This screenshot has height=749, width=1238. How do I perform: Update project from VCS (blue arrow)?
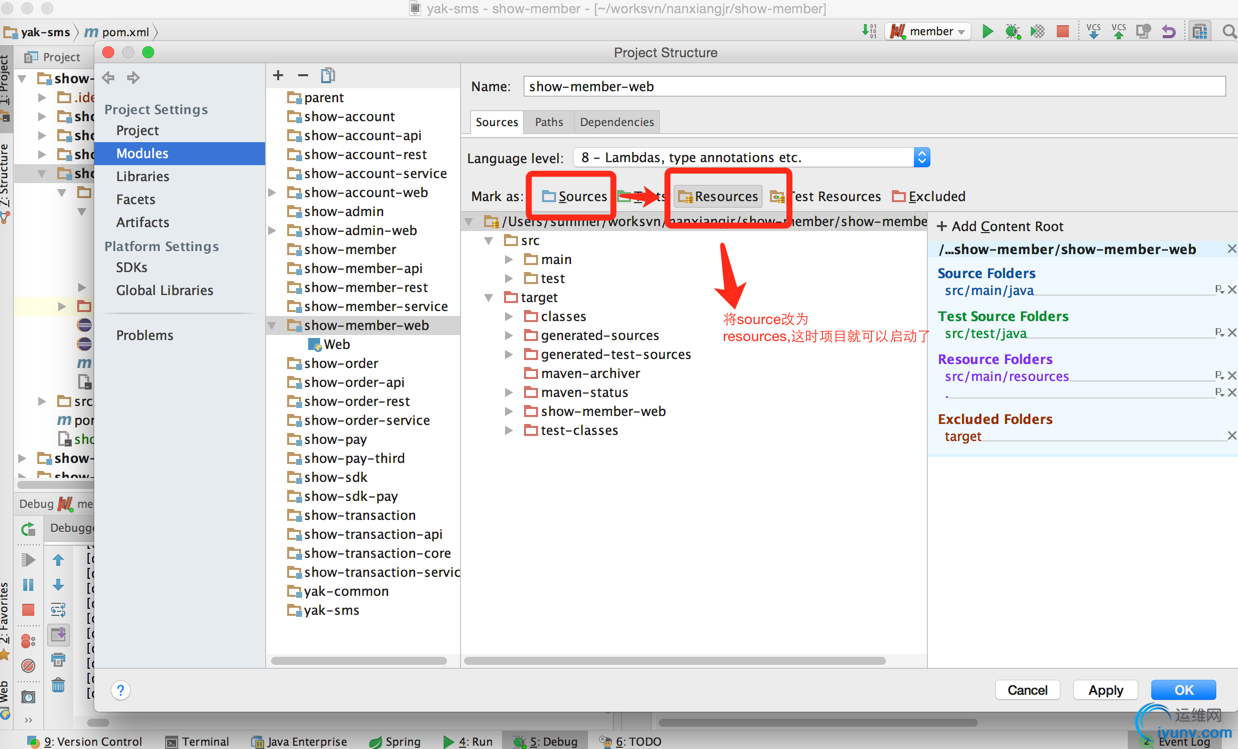point(1093,31)
